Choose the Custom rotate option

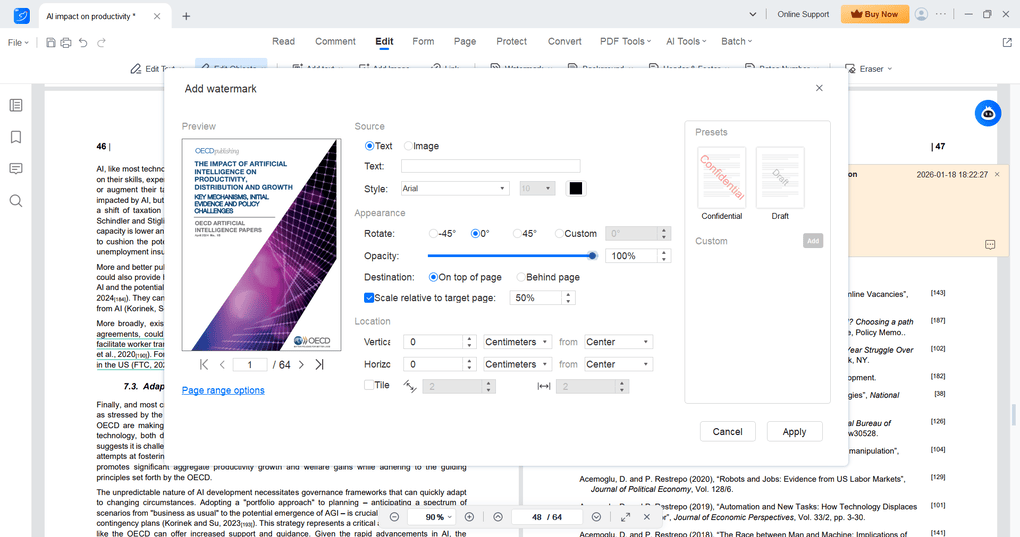559,233
